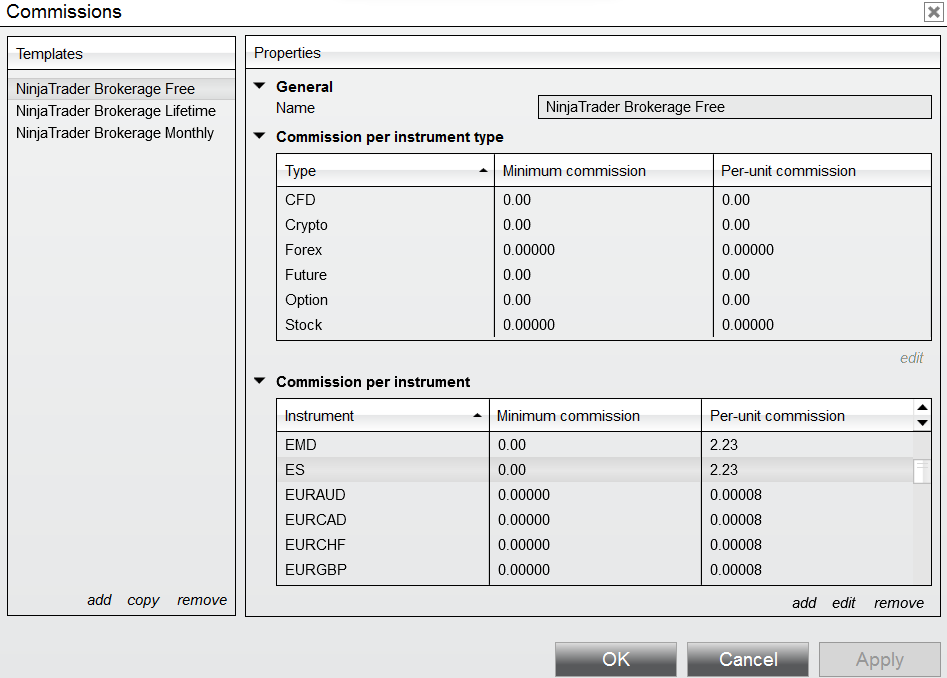The width and height of the screenshot is (947, 678).
Task: Select the EURGBP instrument row
Action: (595, 570)
